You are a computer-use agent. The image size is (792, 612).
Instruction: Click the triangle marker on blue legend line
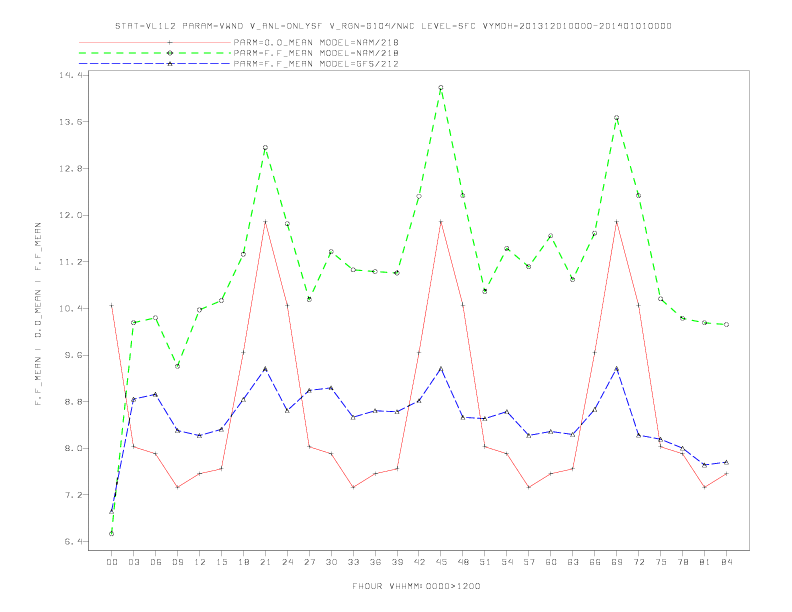[170, 64]
